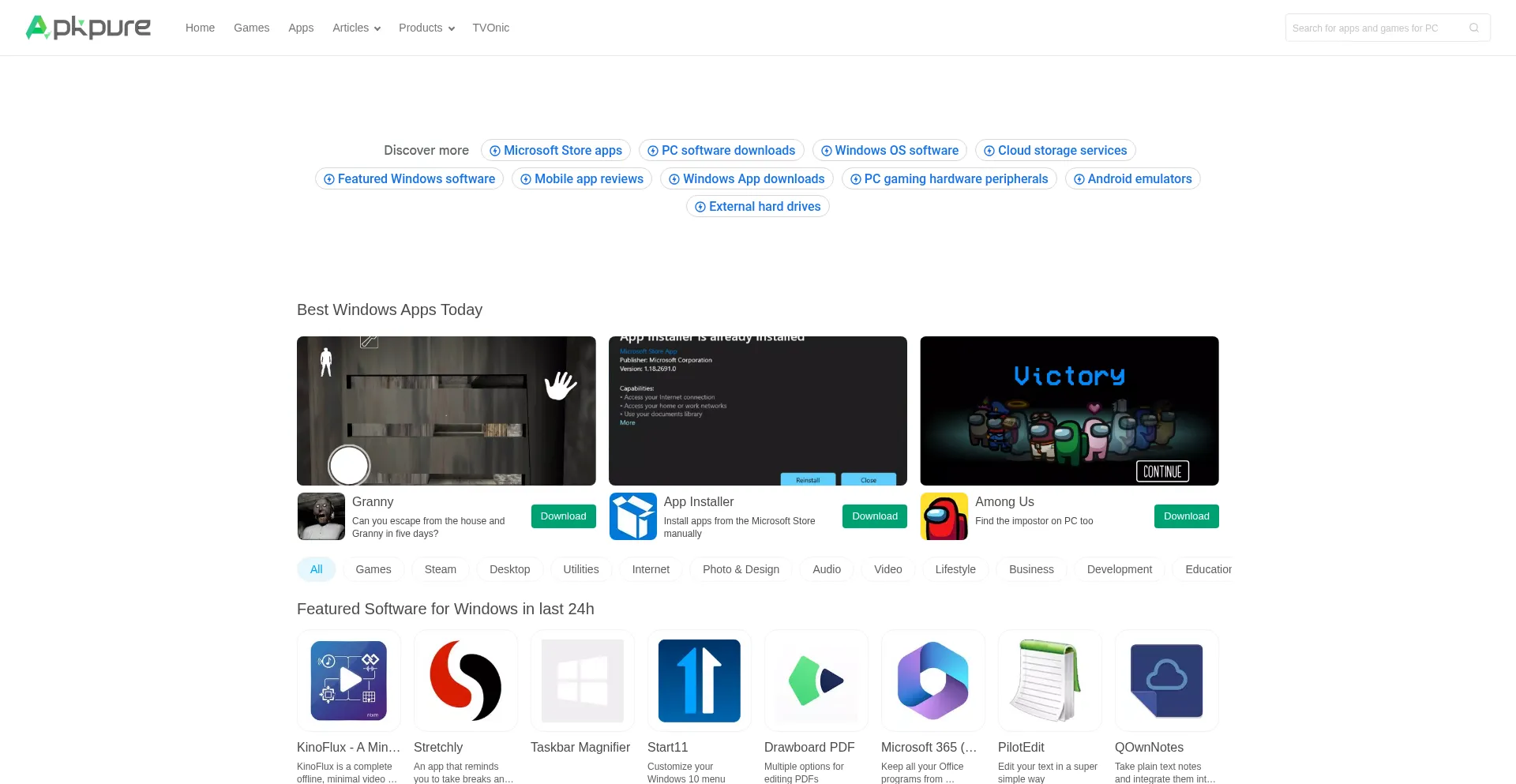1516x784 pixels.
Task: Switch to the Utilities category tab
Action: [x=581, y=569]
